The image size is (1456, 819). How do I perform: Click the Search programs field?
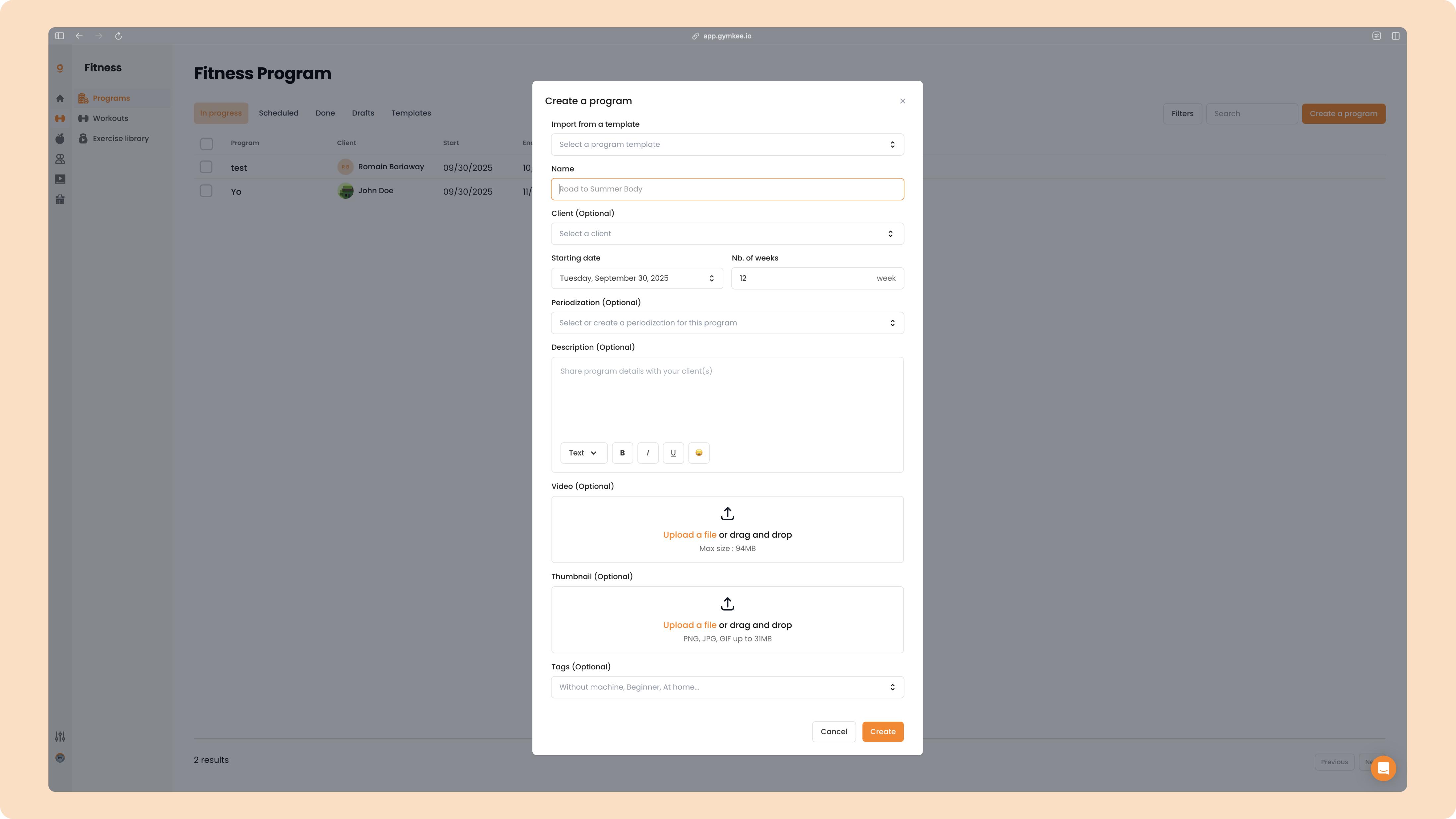[x=1252, y=114]
